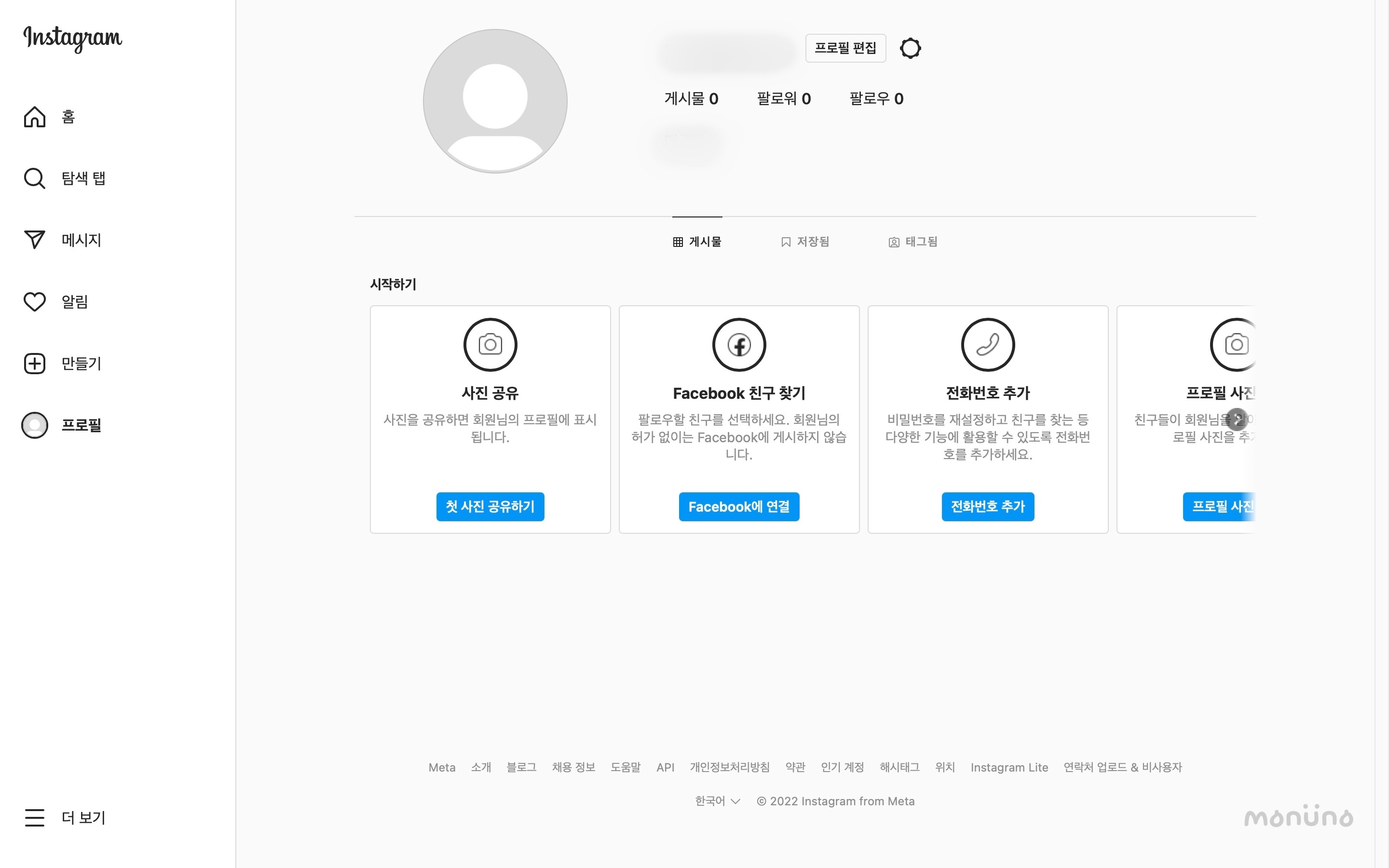
Task: Click blue 전화번호 추가 button
Action: [x=988, y=506]
